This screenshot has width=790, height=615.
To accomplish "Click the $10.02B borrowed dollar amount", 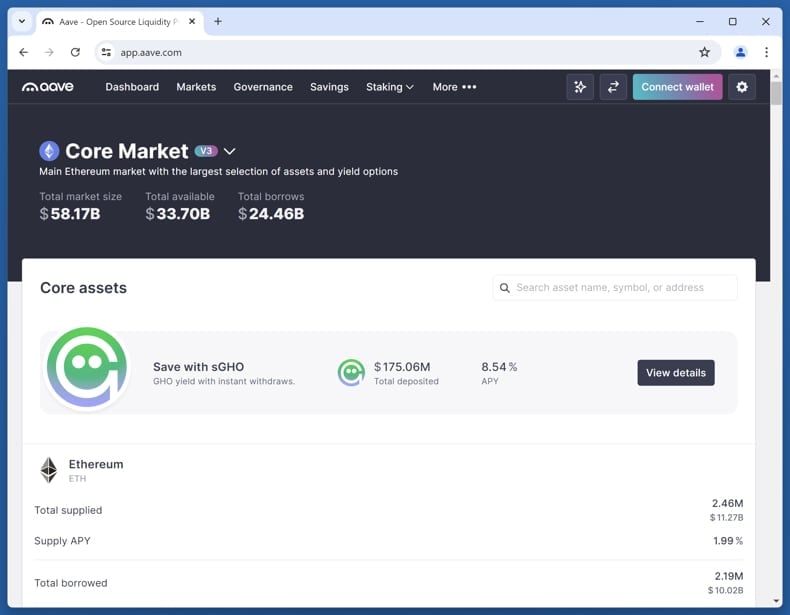I will 726,590.
